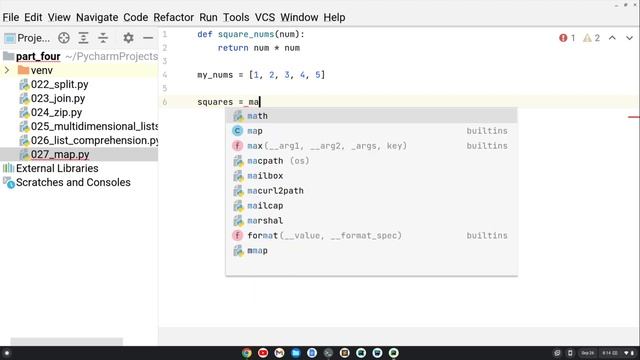Open the Run menu
Image resolution: width=640 pixels, height=360 pixels.
[208, 18]
